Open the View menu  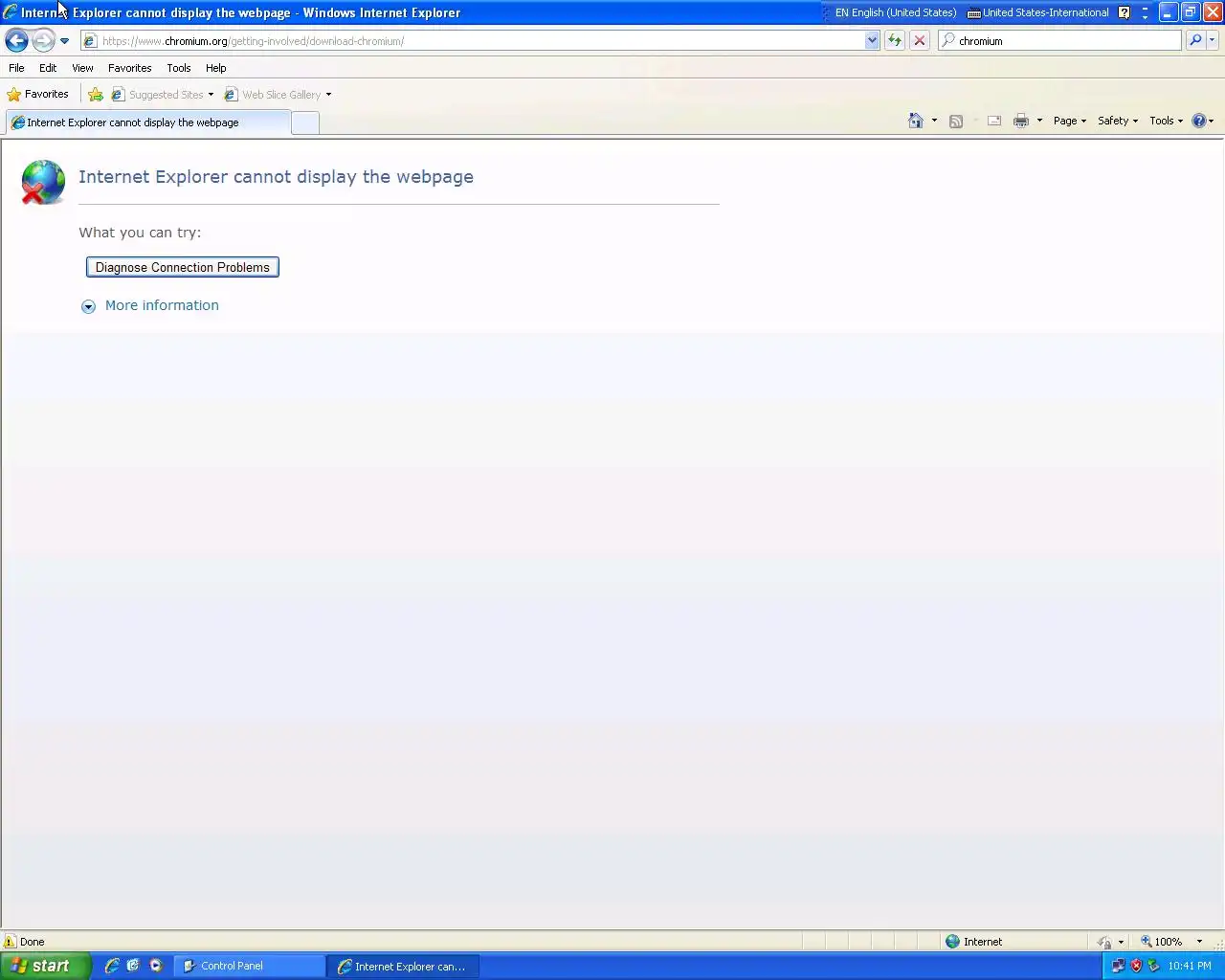[x=82, y=68]
